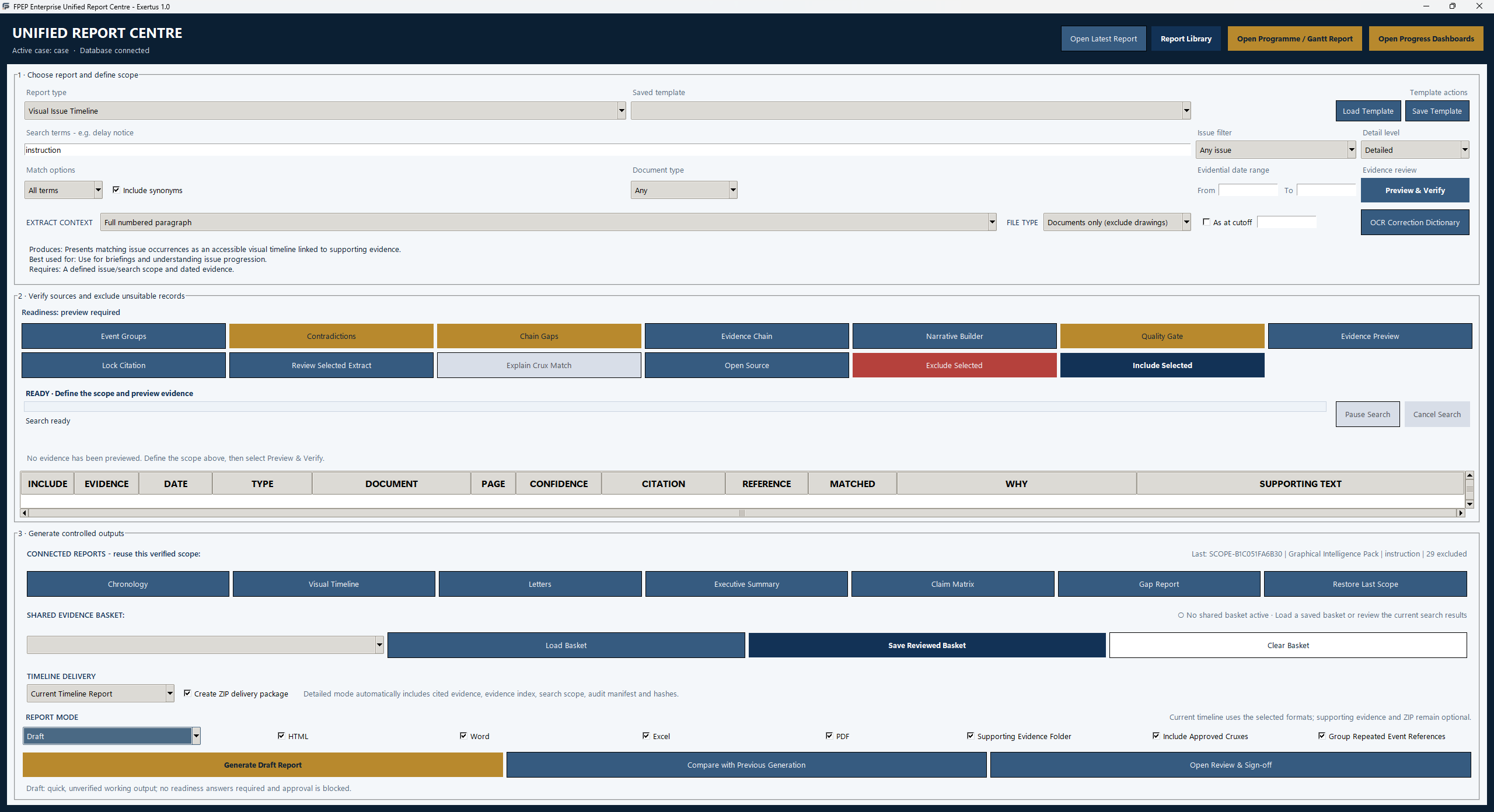Open Programme / Gantt Report
Viewport: 1494px width, 812px height.
click(1294, 38)
